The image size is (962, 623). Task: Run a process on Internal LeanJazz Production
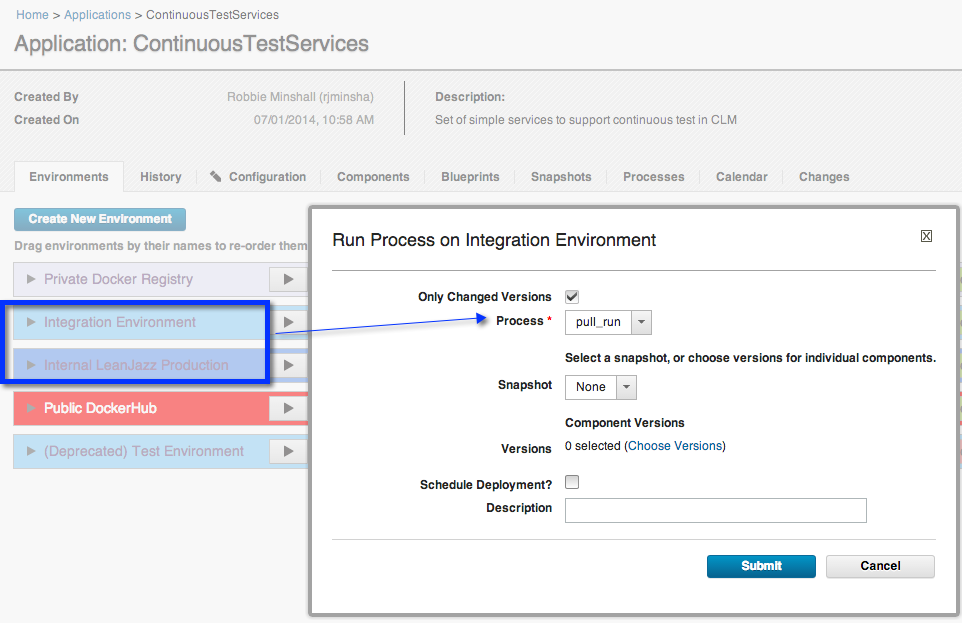288,365
